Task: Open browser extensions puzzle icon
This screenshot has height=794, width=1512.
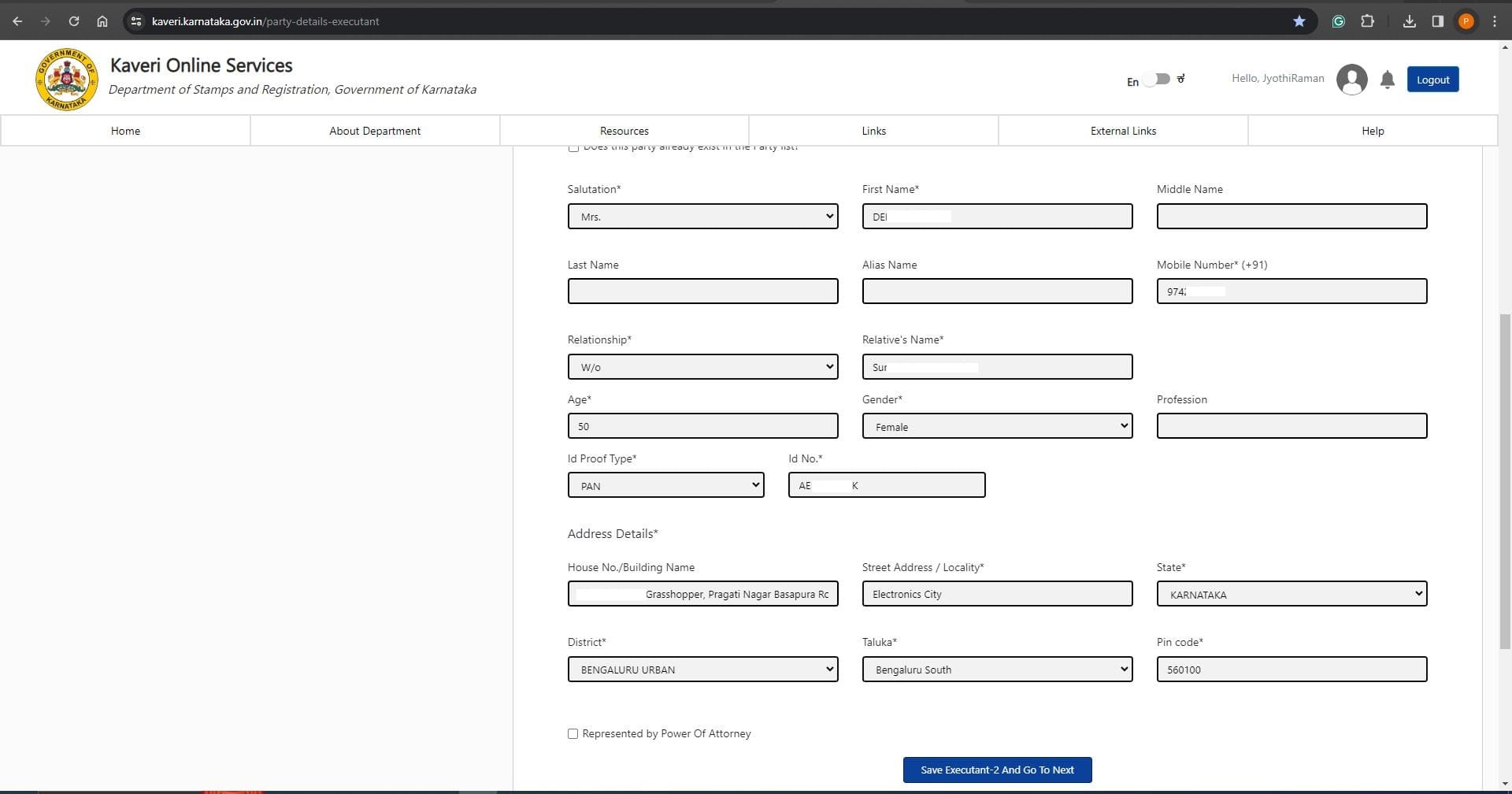Action: [x=1368, y=21]
